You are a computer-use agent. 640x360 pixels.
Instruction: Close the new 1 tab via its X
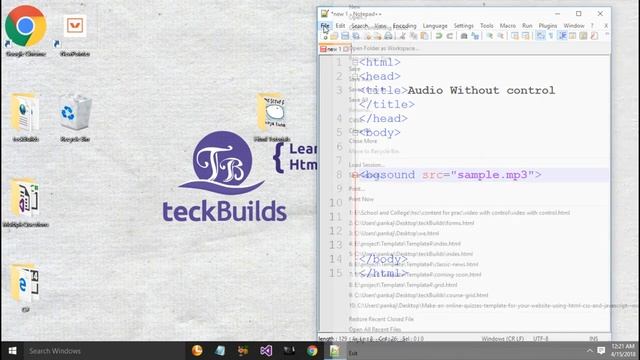(x=346, y=49)
